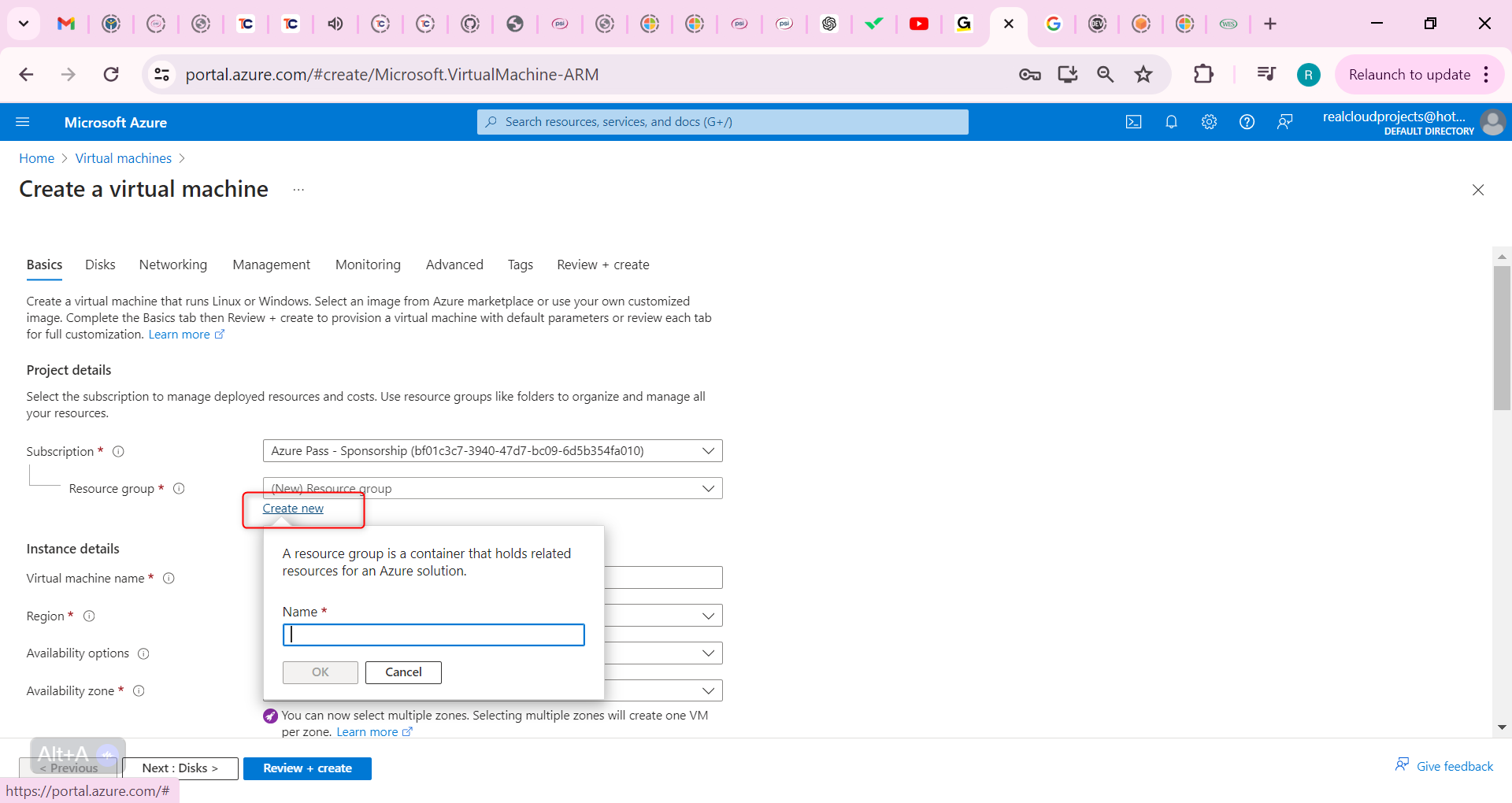Image resolution: width=1512 pixels, height=803 pixels.
Task: Show info tooltip for Subscription
Action: (118, 451)
